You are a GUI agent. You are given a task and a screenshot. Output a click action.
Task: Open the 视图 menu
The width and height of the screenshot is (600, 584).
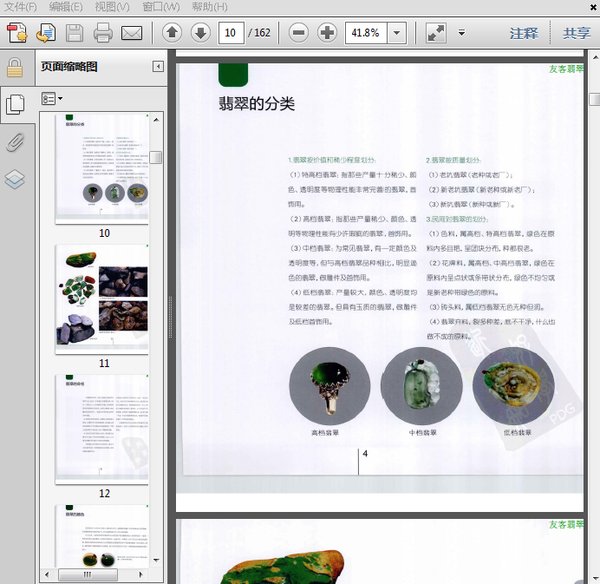click(x=111, y=7)
